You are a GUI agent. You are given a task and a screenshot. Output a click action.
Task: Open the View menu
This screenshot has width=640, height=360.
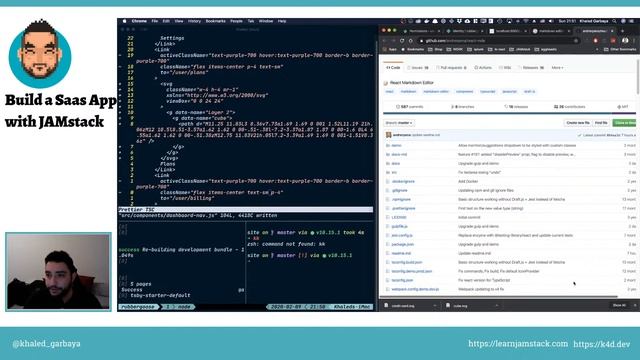pyautogui.click(x=179, y=21)
